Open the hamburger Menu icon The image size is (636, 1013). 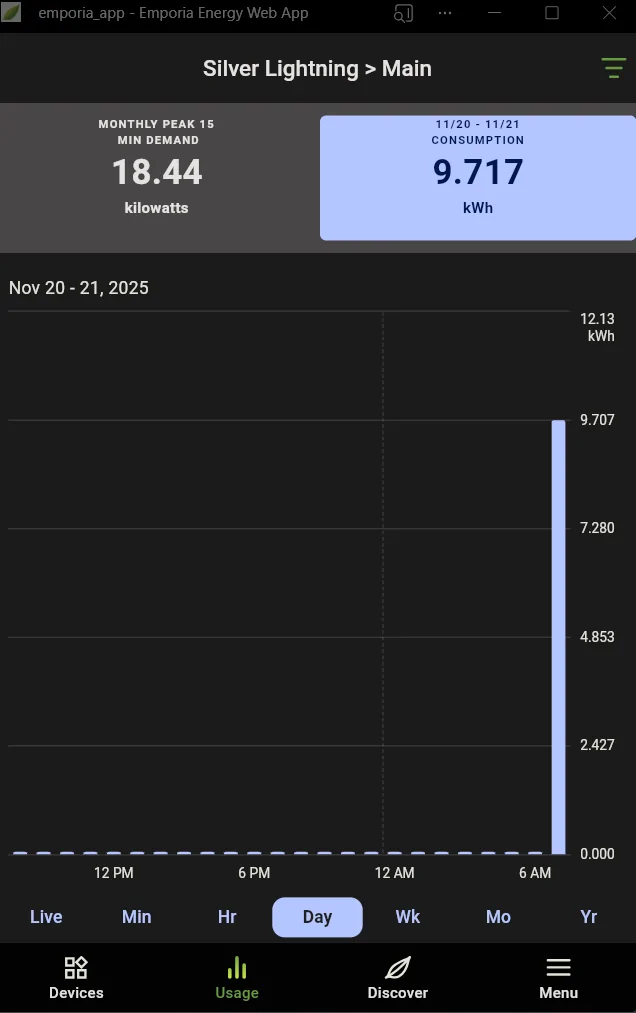[x=558, y=968]
